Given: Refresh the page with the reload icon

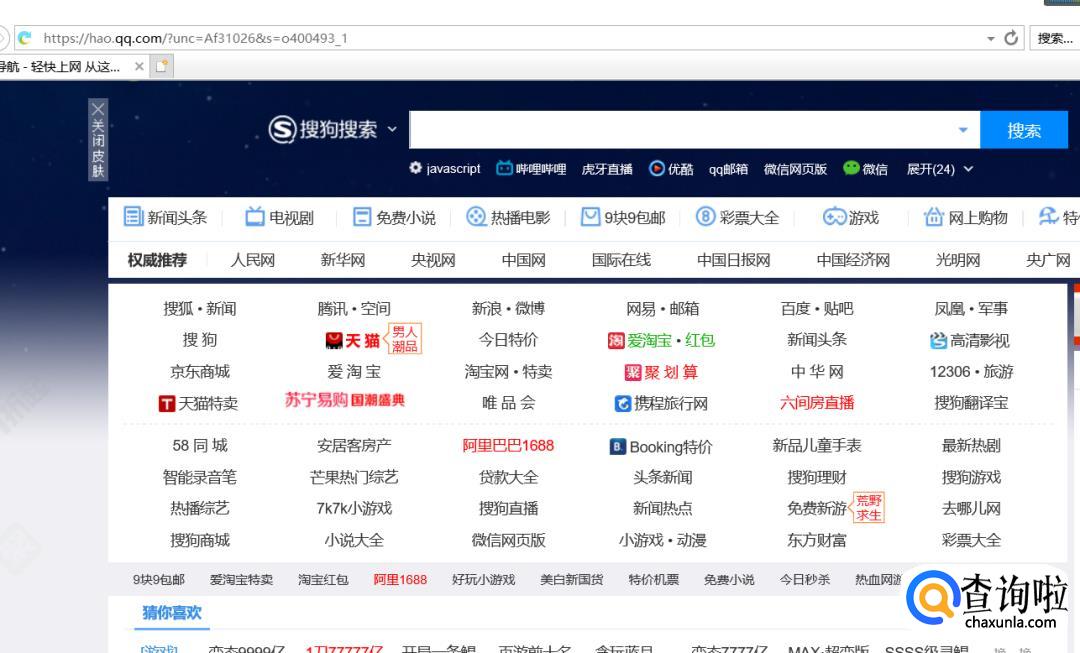Looking at the screenshot, I should pos(1011,38).
